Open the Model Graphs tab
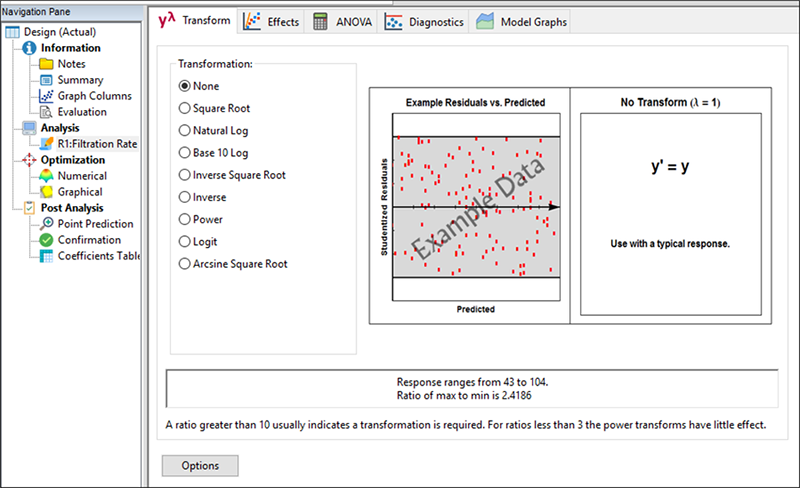This screenshot has height=488, width=800. point(521,21)
